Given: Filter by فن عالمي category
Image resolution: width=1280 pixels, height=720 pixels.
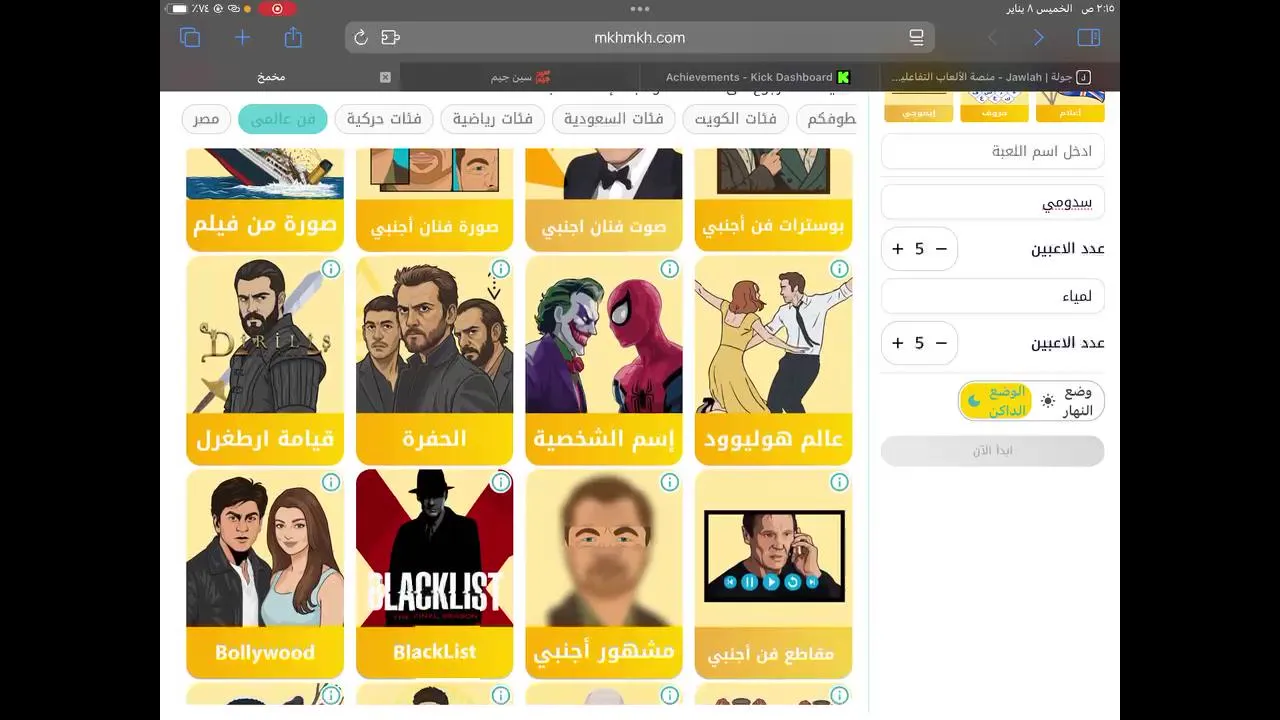Looking at the screenshot, I should click(x=283, y=119).
